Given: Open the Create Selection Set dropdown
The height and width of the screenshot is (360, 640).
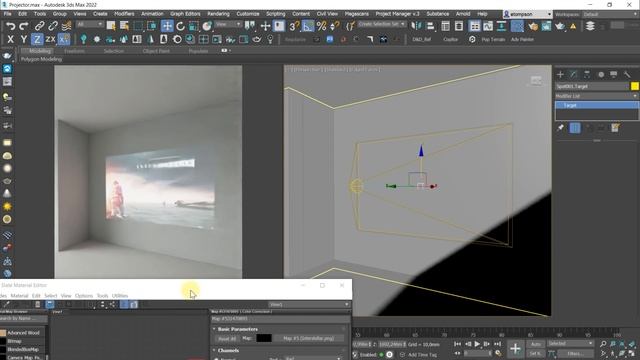Looking at the screenshot, I should (382, 24).
